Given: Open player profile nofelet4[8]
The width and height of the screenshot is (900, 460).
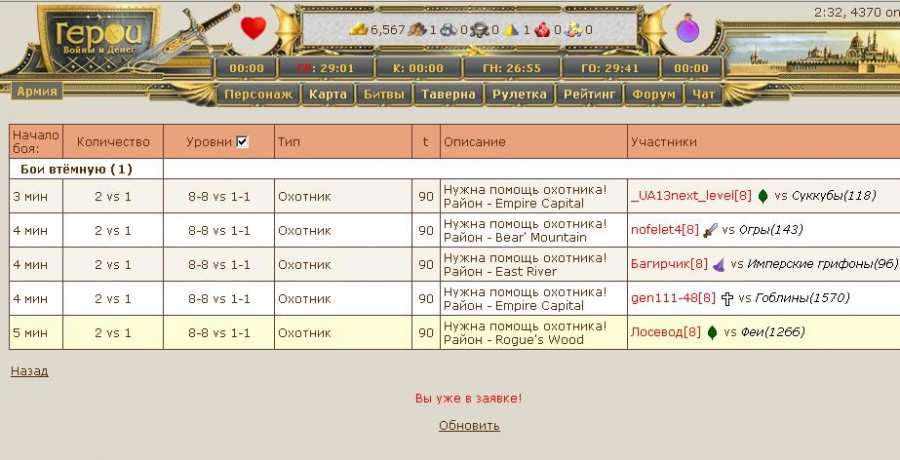Looking at the screenshot, I should (664, 230).
